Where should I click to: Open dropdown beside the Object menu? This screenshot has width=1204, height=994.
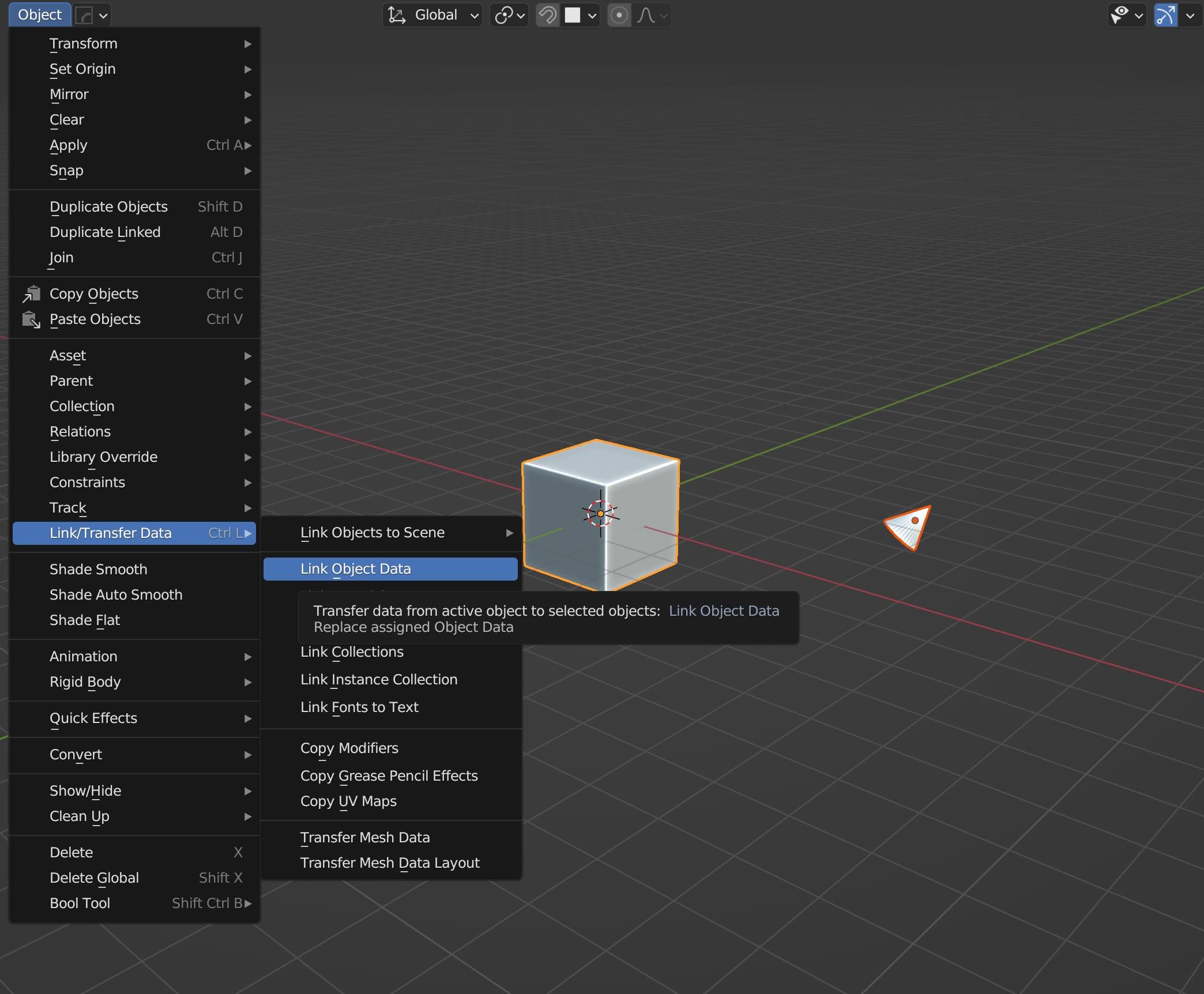(92, 15)
